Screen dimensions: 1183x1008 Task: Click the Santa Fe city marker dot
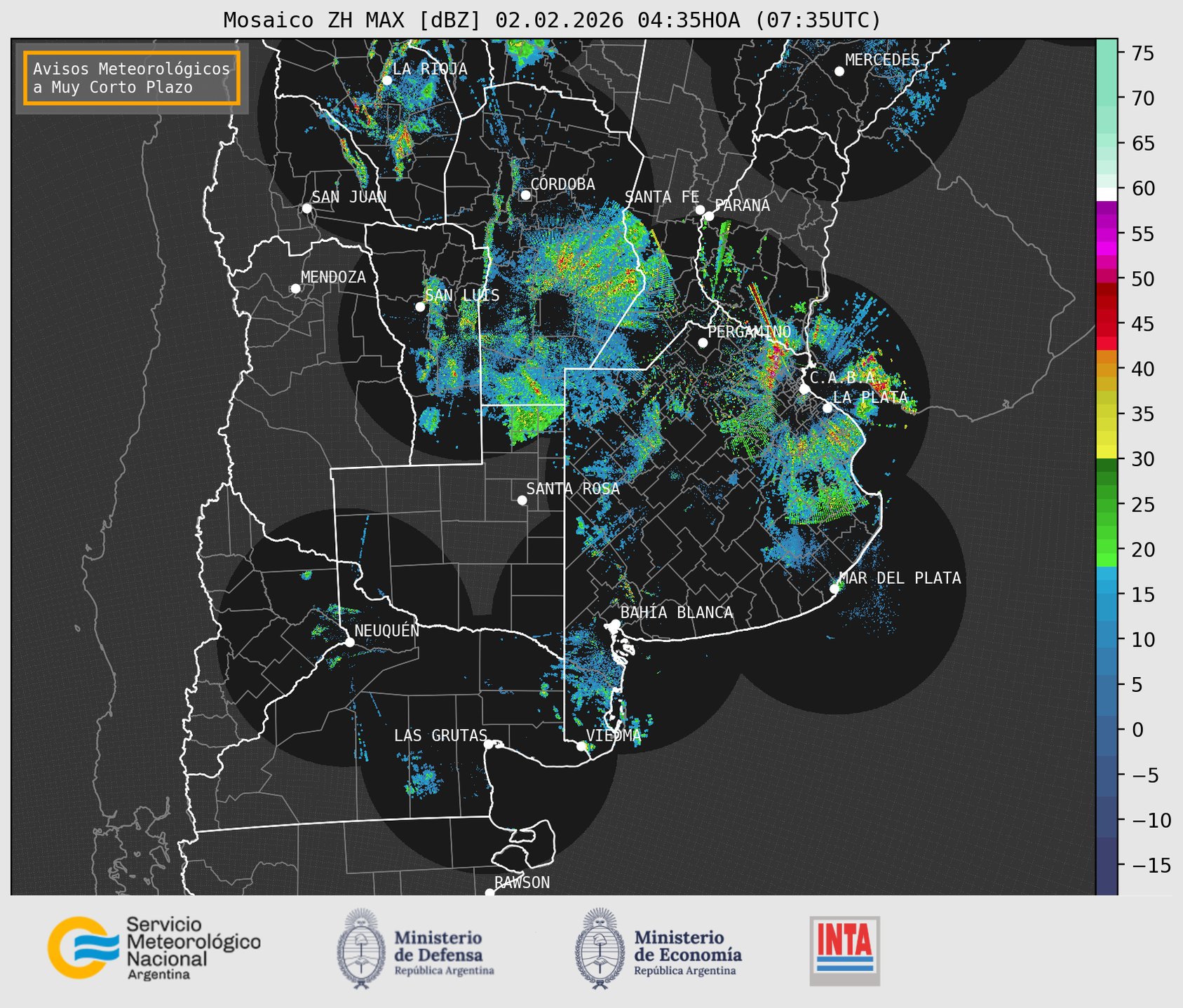tap(700, 210)
